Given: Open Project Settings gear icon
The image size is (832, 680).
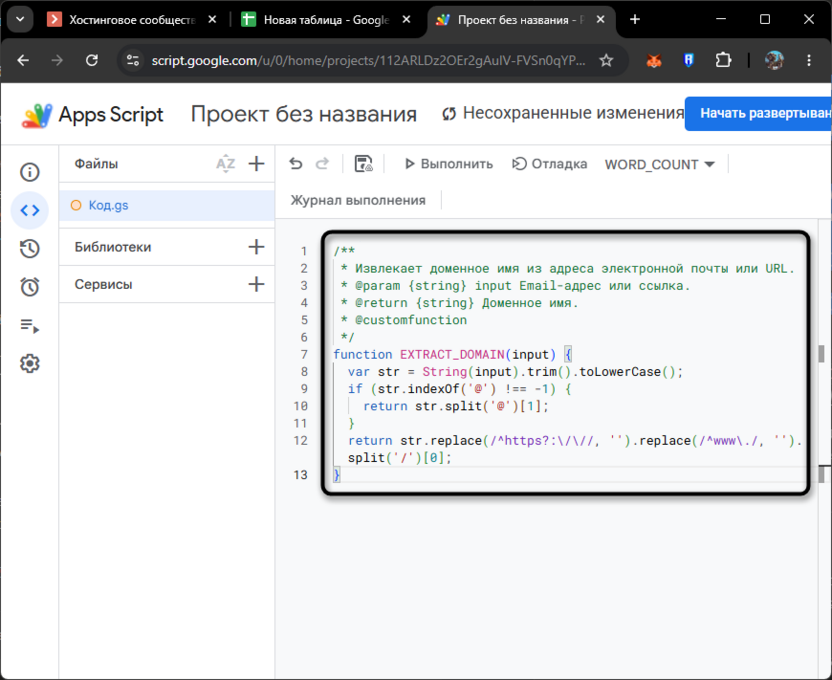Looking at the screenshot, I should coord(30,364).
